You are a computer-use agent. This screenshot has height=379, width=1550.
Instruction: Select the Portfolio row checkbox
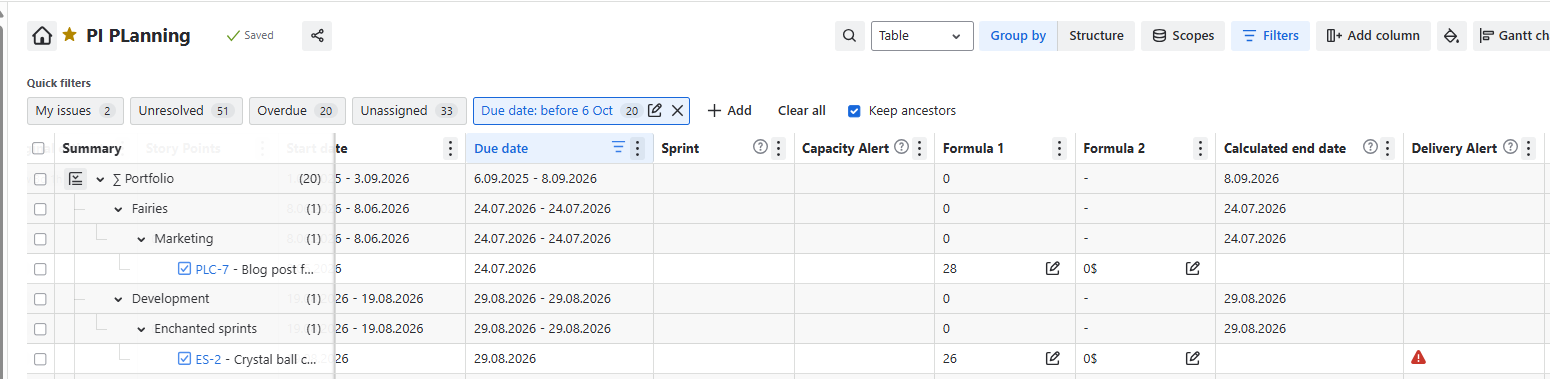pyautogui.click(x=39, y=179)
